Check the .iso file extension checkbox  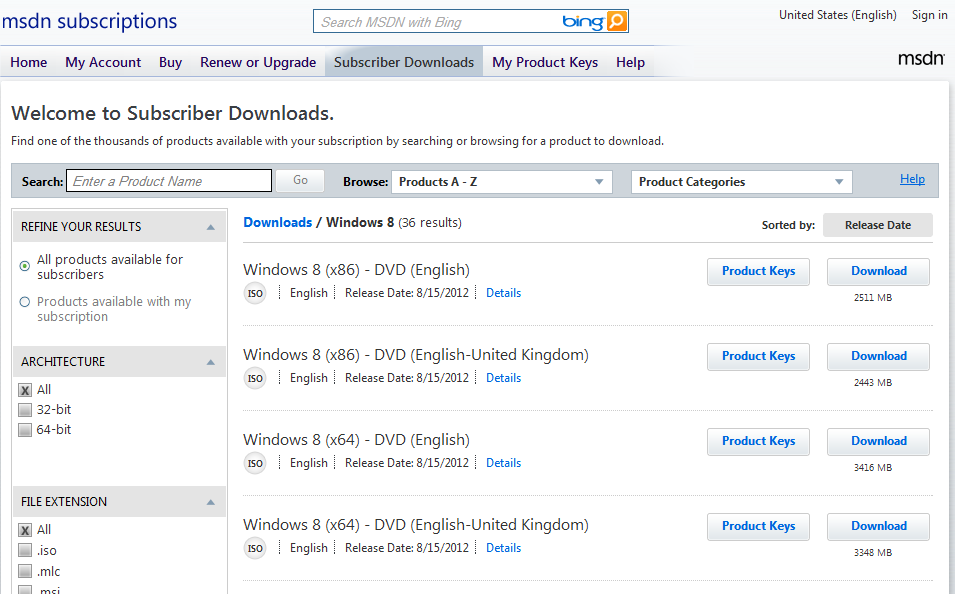point(25,551)
